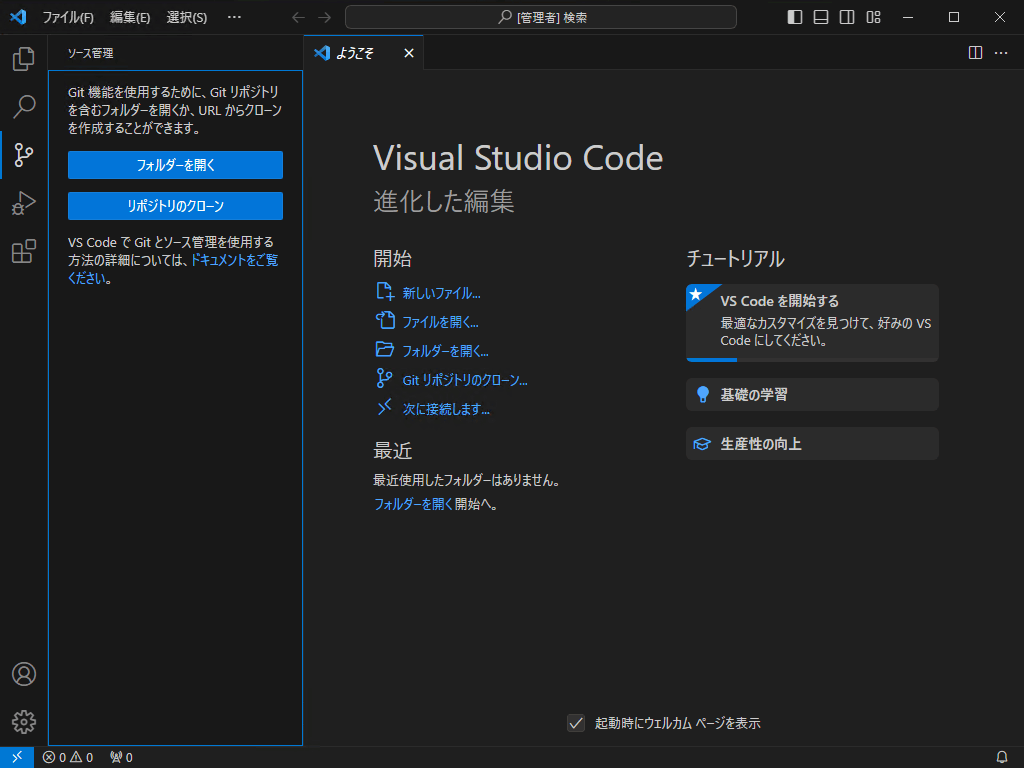The image size is (1024, 768).
Task: Click 次に接続します... link
Action: (446, 409)
